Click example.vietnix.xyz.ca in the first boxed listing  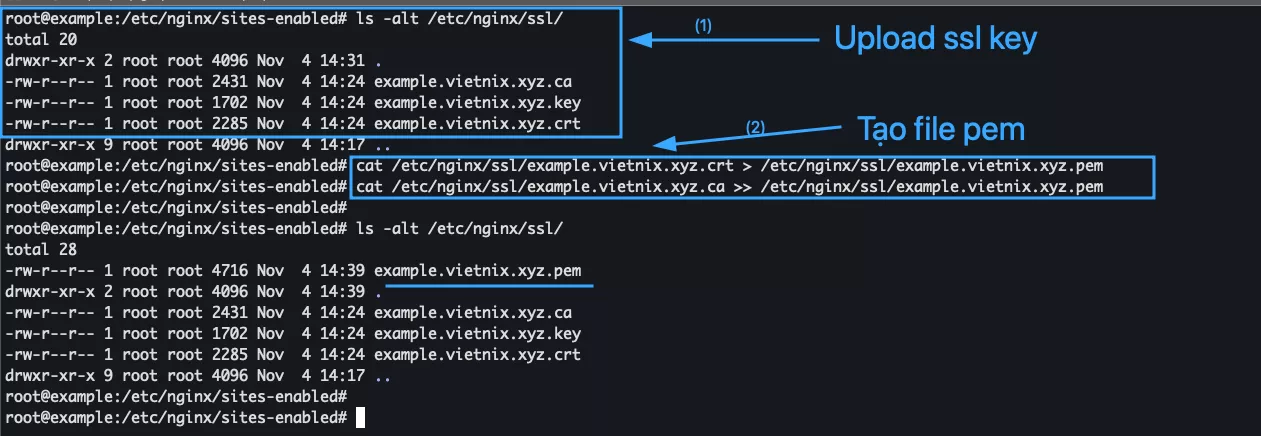point(473,82)
